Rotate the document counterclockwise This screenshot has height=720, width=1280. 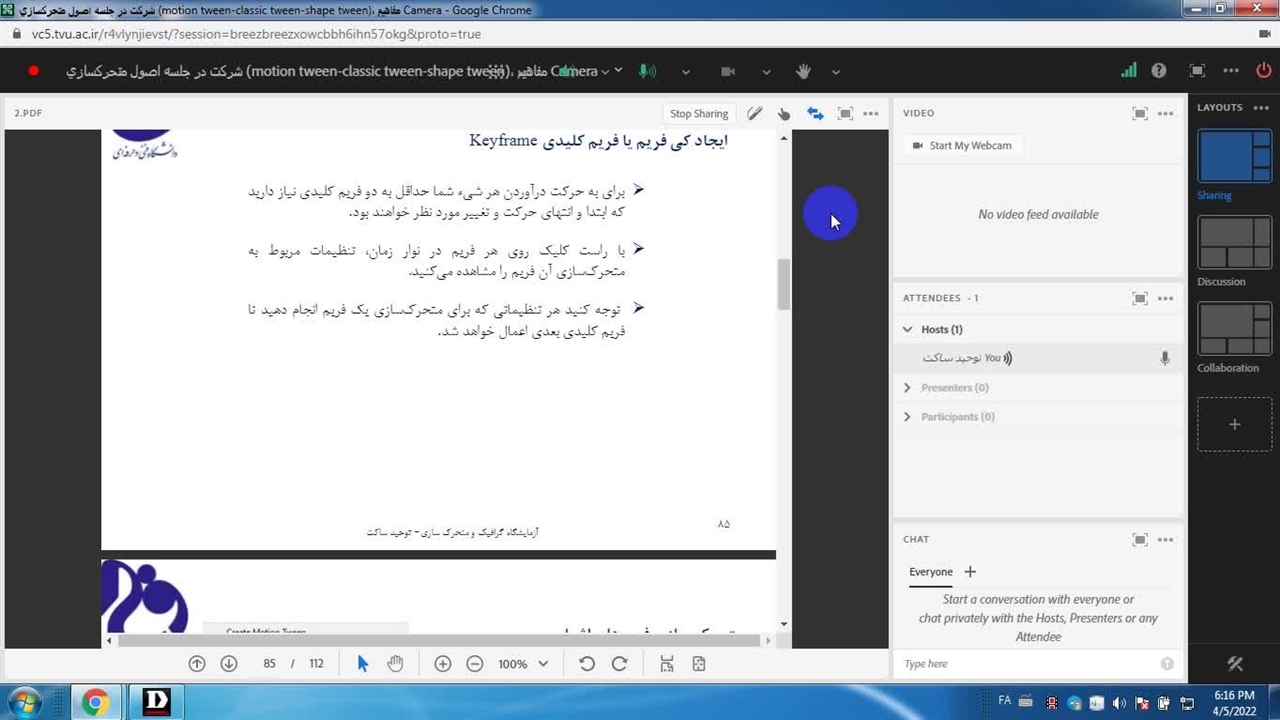(587, 664)
